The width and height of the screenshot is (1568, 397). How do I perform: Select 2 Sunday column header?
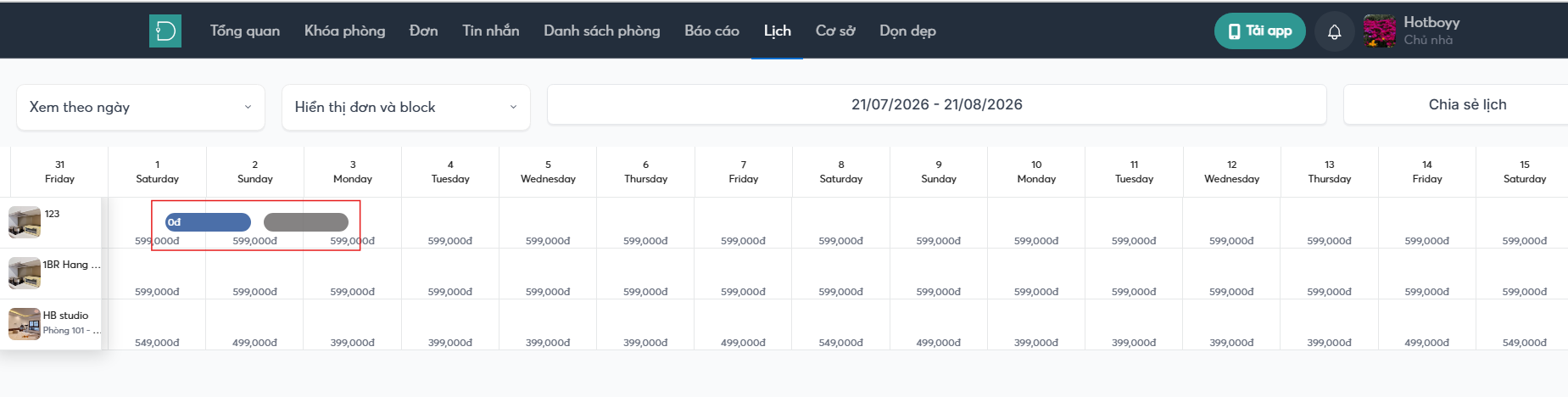[x=255, y=171]
